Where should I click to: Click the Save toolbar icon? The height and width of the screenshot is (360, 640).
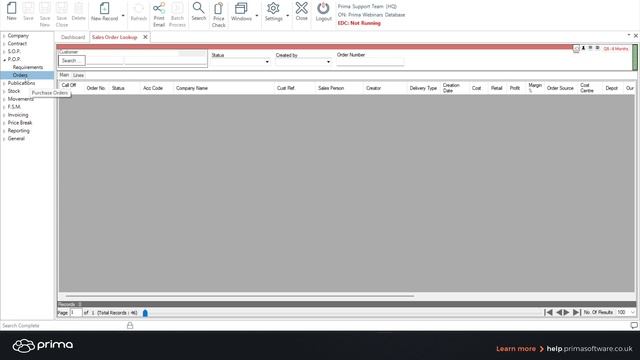tap(28, 8)
